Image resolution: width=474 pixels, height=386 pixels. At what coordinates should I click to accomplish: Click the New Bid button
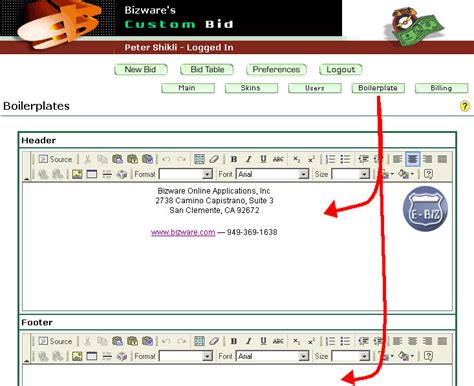click(x=141, y=69)
